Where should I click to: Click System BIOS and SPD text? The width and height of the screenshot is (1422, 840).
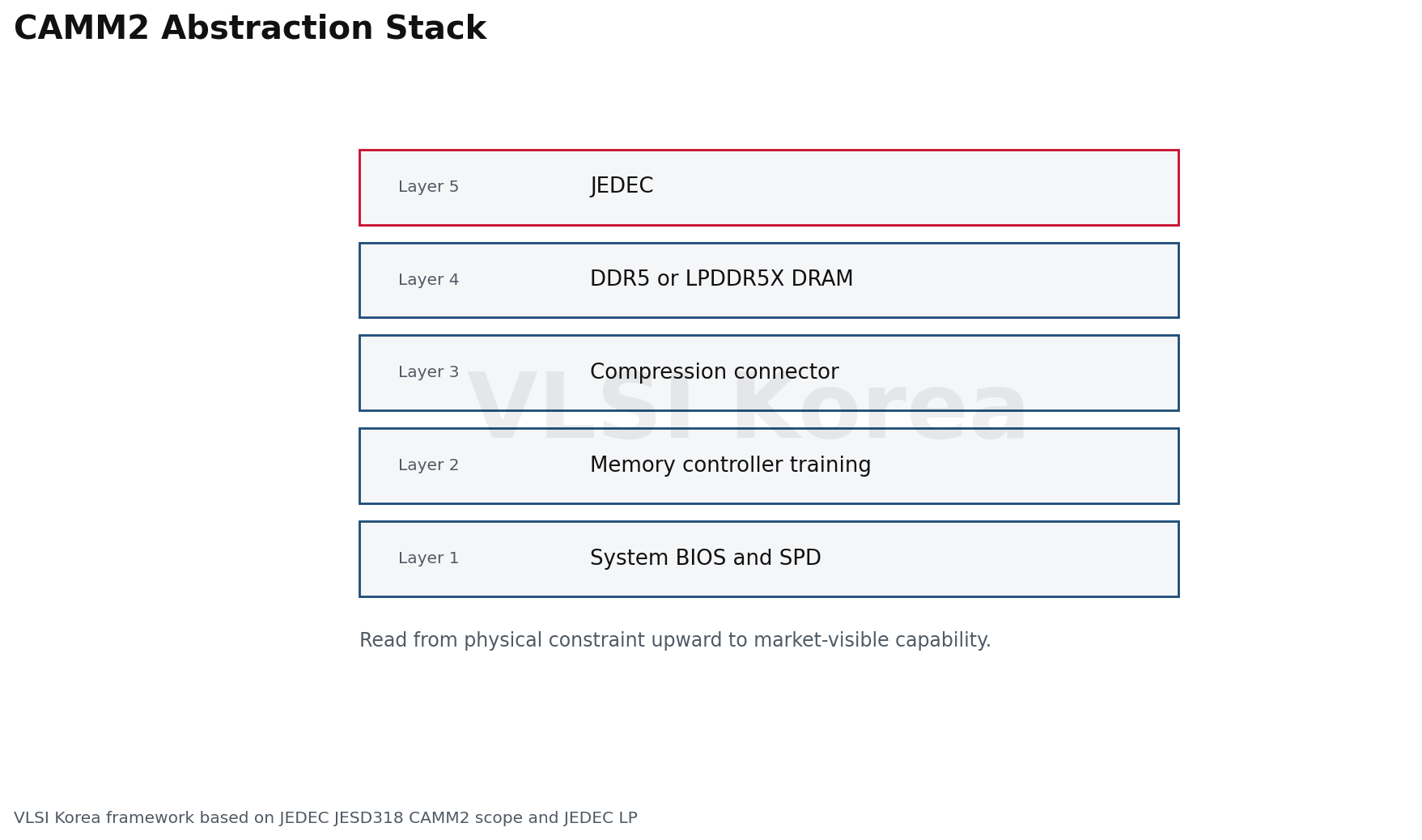[705, 558]
